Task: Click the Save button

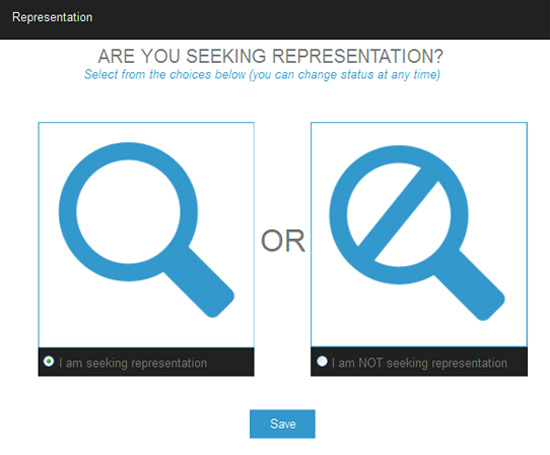Action: click(x=282, y=424)
